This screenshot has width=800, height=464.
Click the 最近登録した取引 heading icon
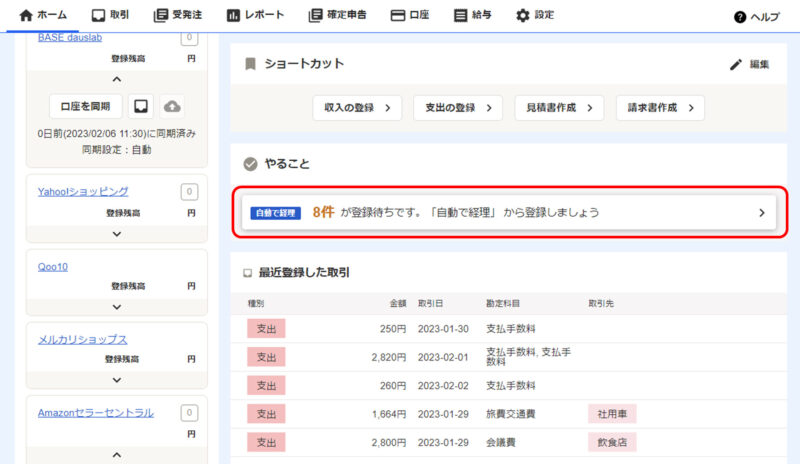pos(247,273)
